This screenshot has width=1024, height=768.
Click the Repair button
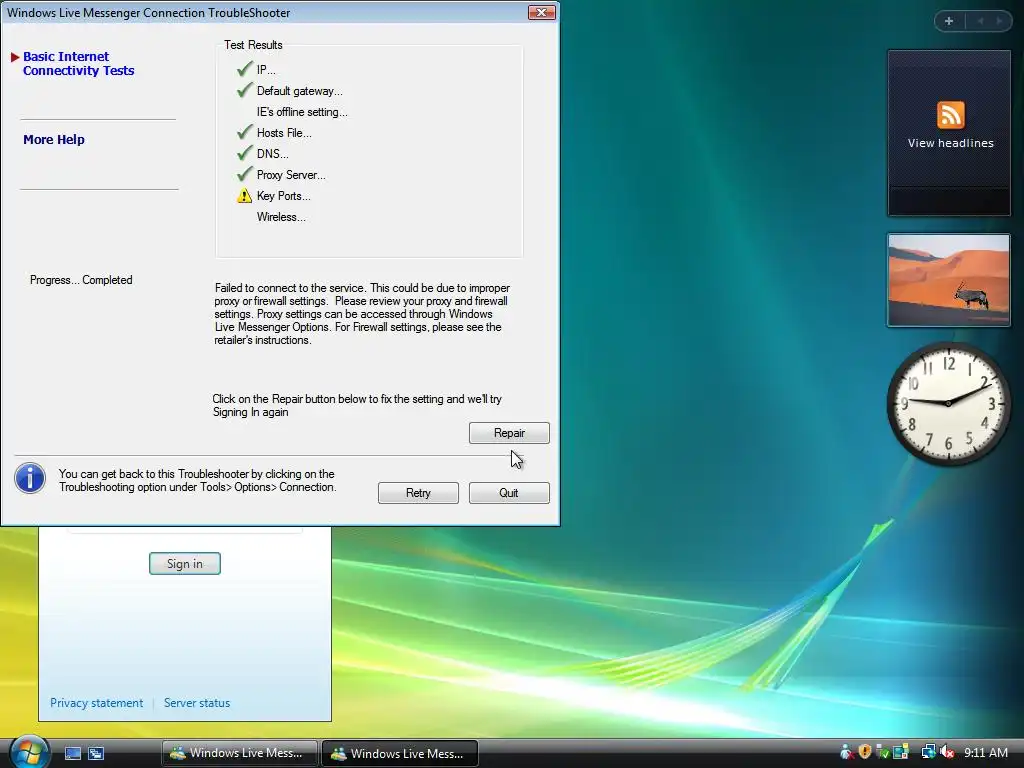click(509, 433)
